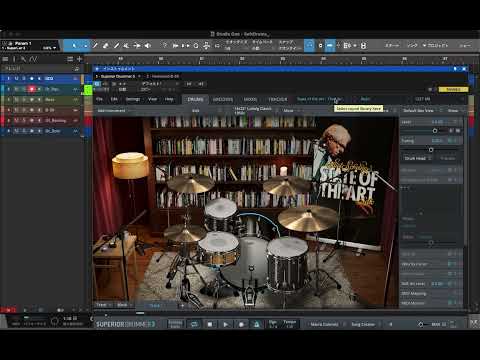Click the Add Instrument button

pos(111,110)
